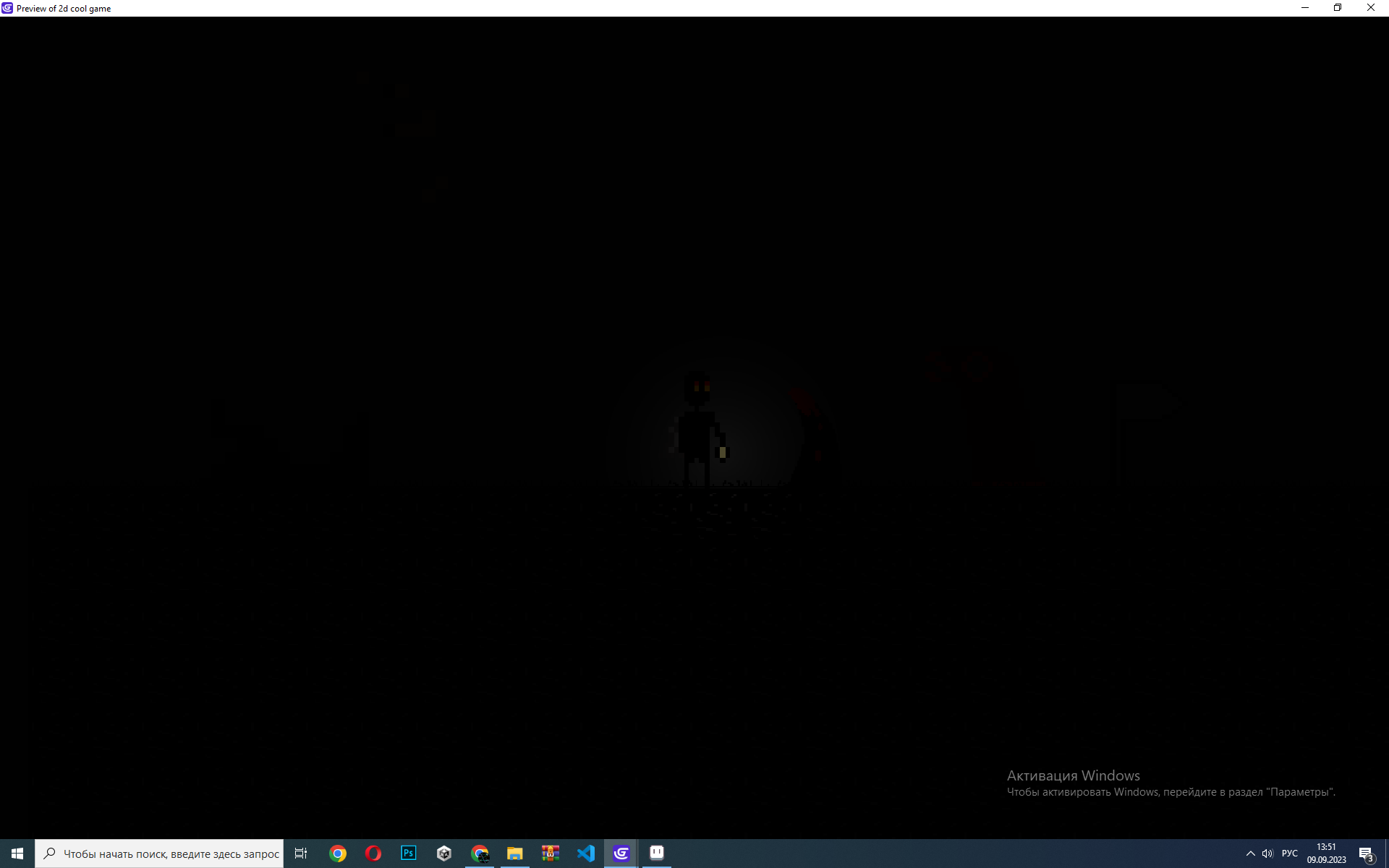Screen dimensions: 1389x868
Task: Switch to Visual Studio Code
Action: [586, 854]
